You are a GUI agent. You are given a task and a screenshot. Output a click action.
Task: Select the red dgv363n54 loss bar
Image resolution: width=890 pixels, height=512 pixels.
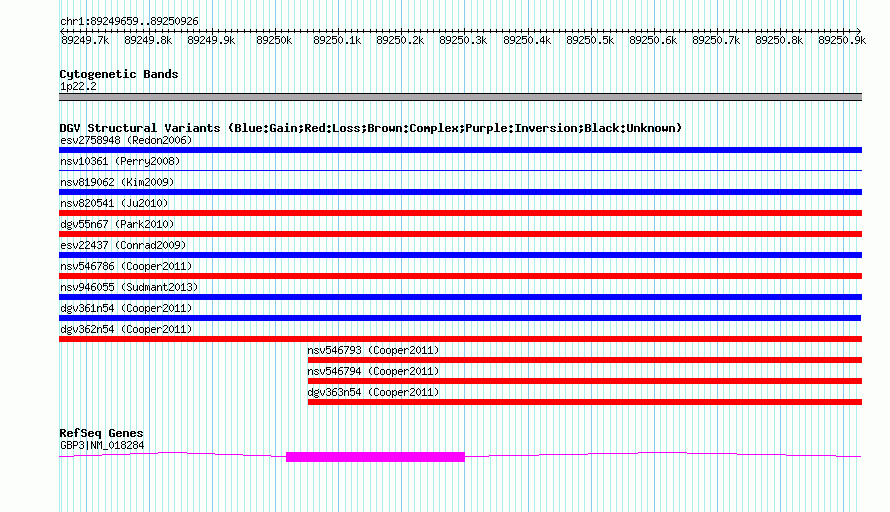[x=585, y=402]
